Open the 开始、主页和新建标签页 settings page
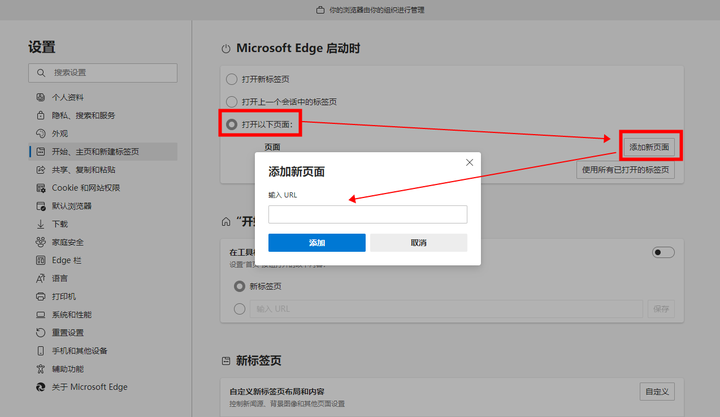Image resolution: width=720 pixels, height=417 pixels. pyautogui.click(x=103, y=152)
